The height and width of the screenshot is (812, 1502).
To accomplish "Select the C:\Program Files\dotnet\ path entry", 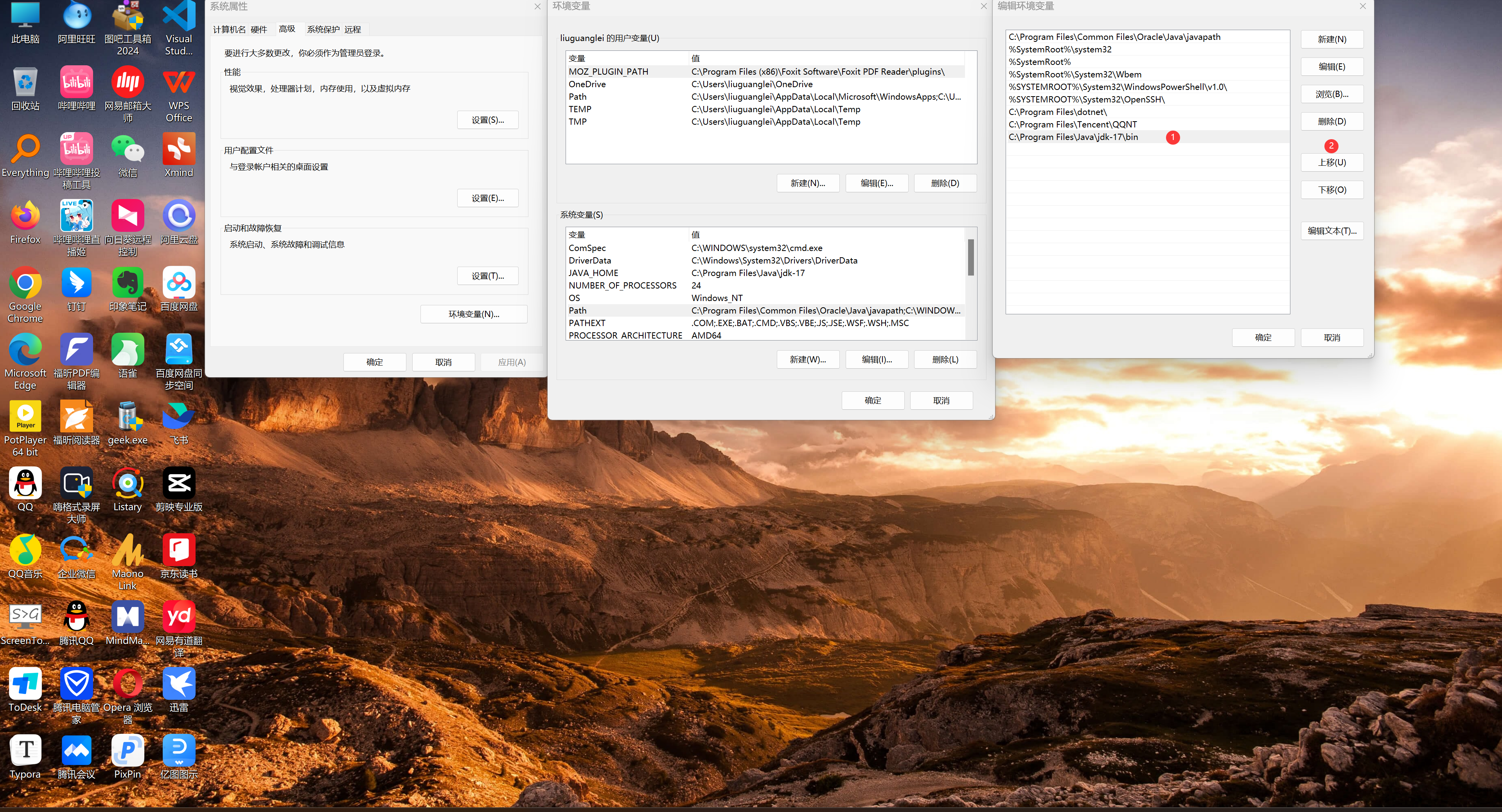I will 1058,112.
